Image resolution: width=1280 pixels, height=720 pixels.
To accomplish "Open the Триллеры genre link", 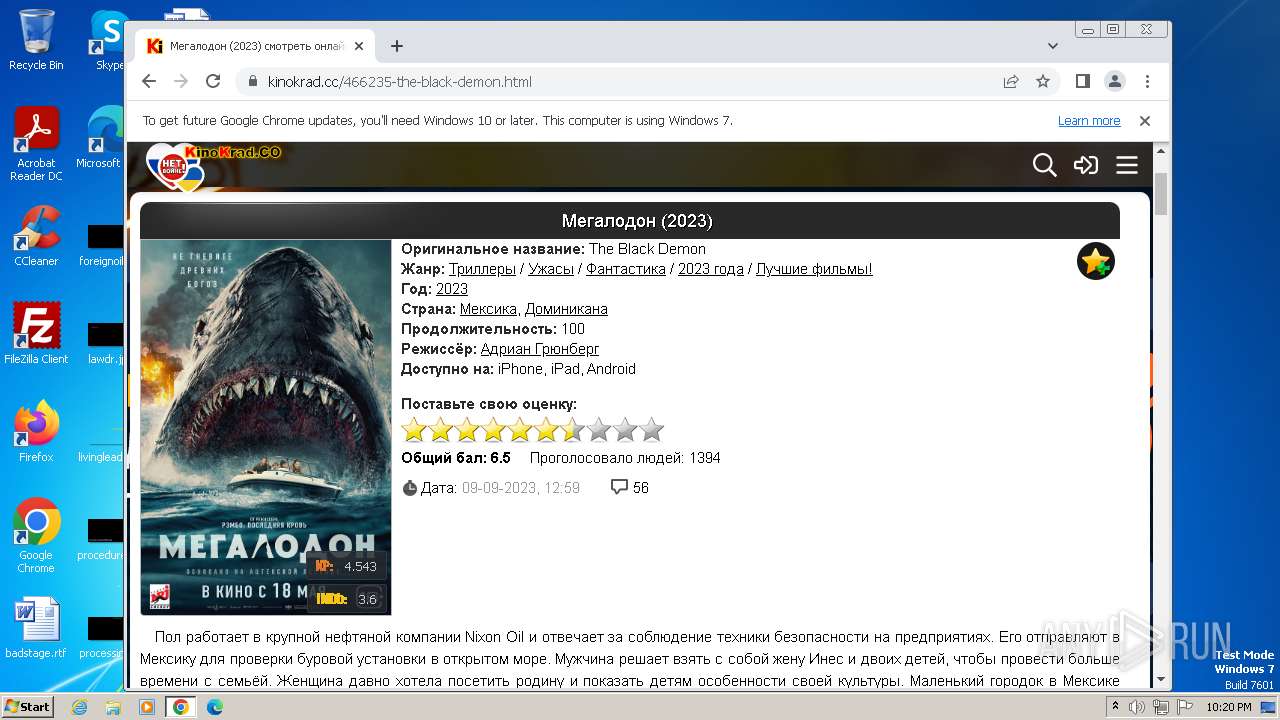I will pyautogui.click(x=482, y=269).
